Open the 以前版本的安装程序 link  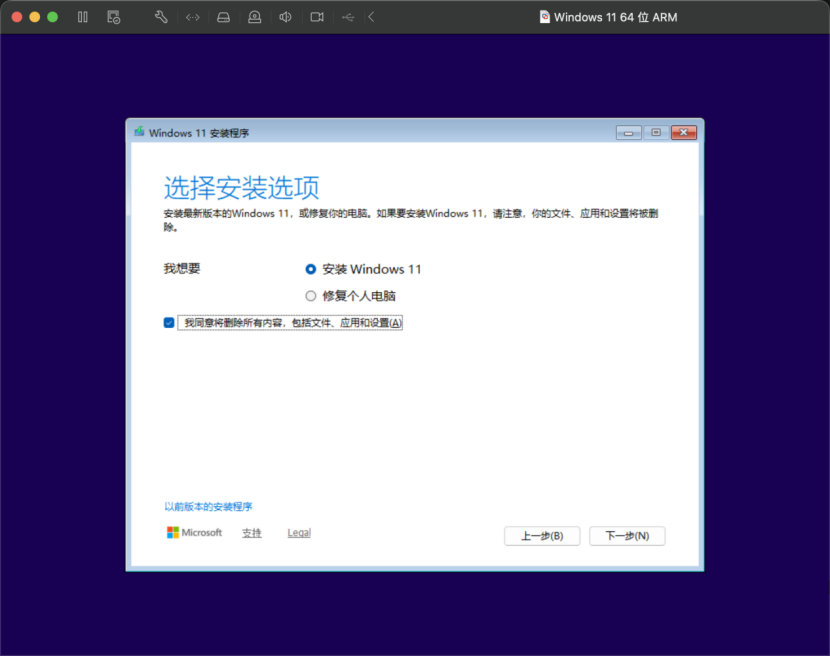pos(208,507)
